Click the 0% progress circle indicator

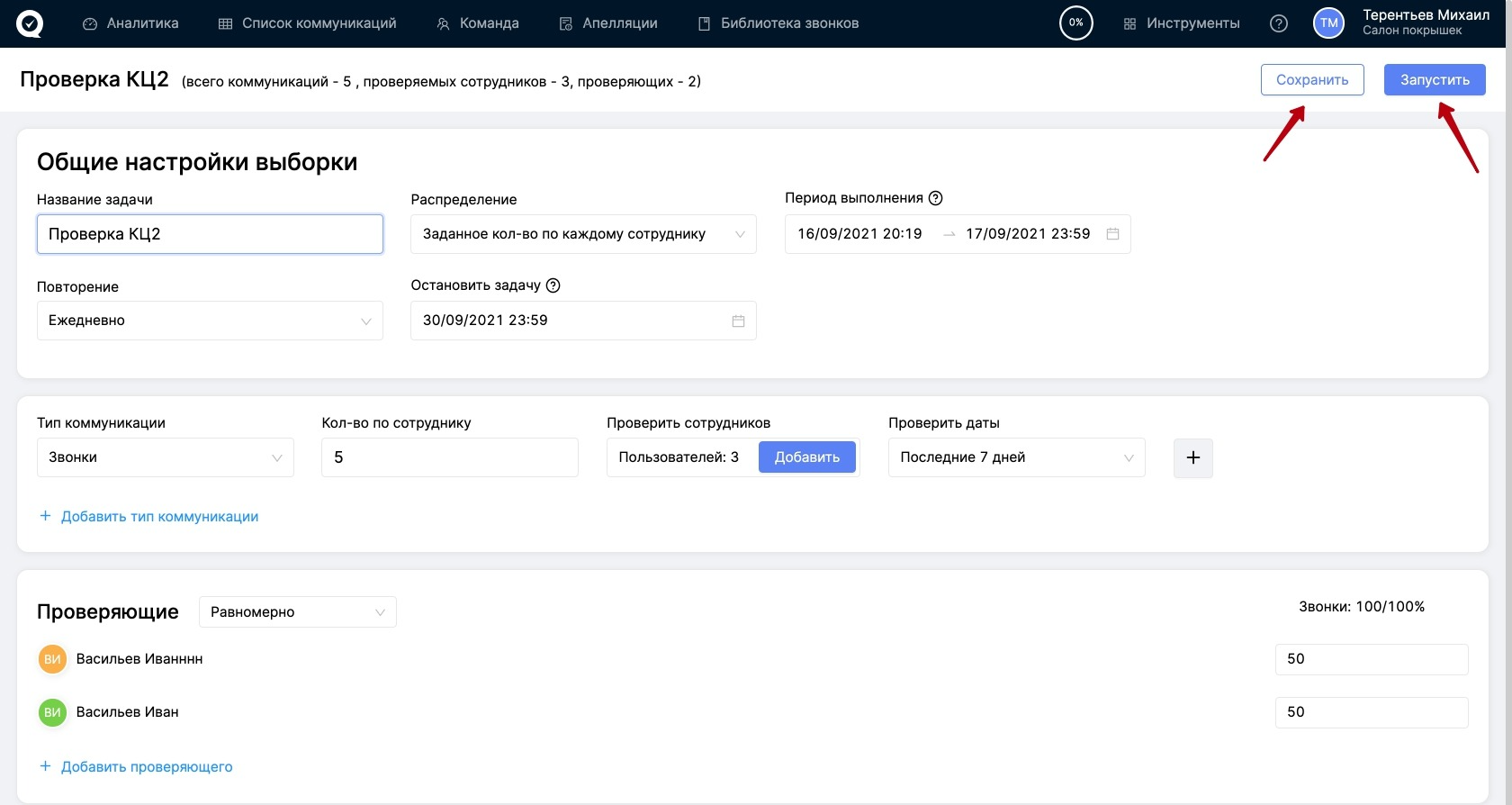pos(1075,23)
